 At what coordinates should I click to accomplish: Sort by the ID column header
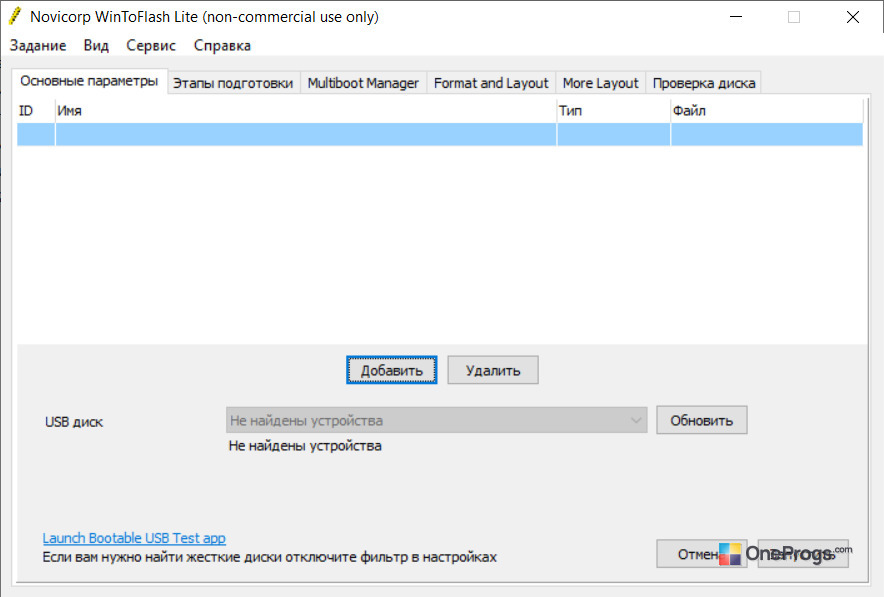(x=36, y=110)
